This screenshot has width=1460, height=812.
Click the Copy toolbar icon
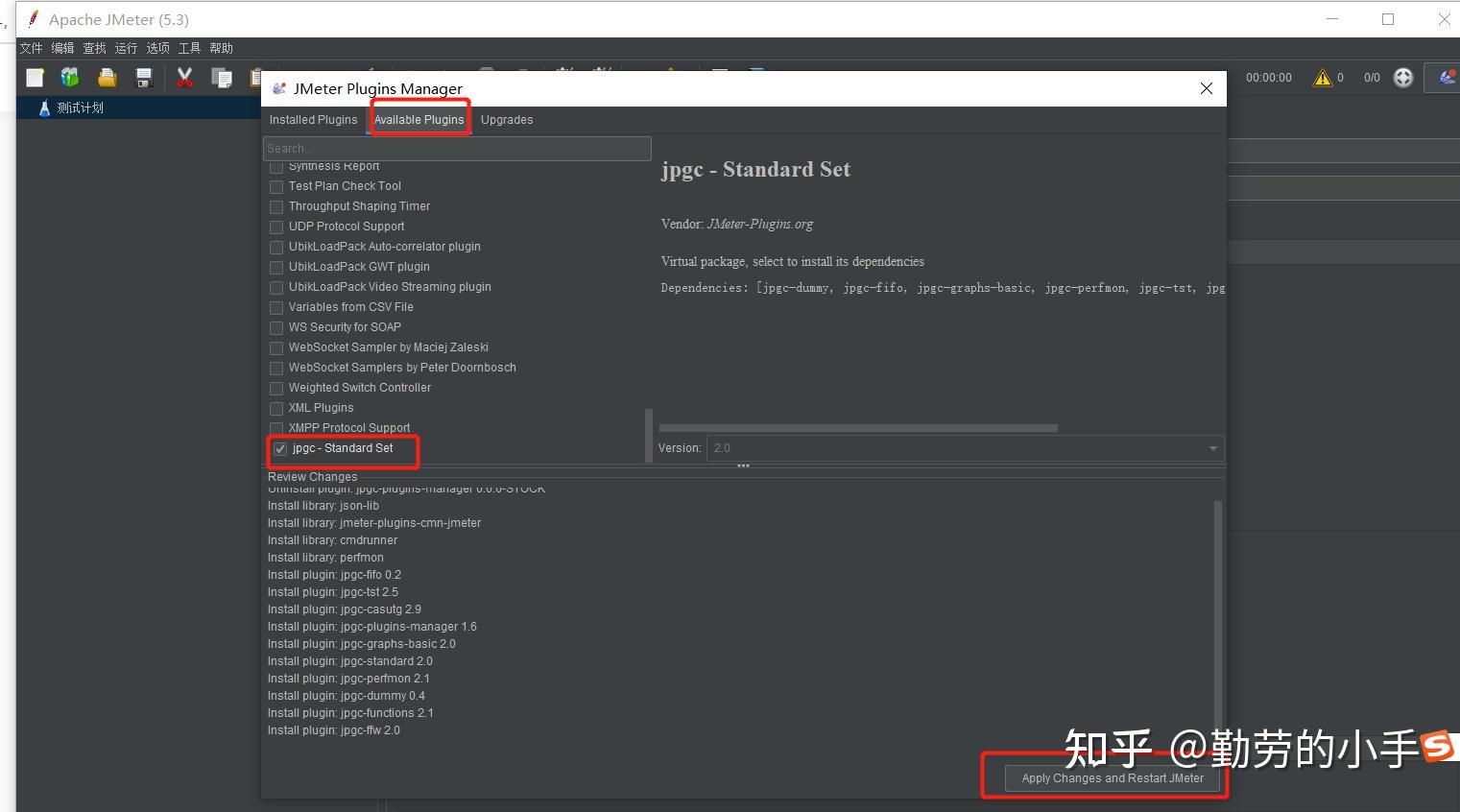click(222, 78)
